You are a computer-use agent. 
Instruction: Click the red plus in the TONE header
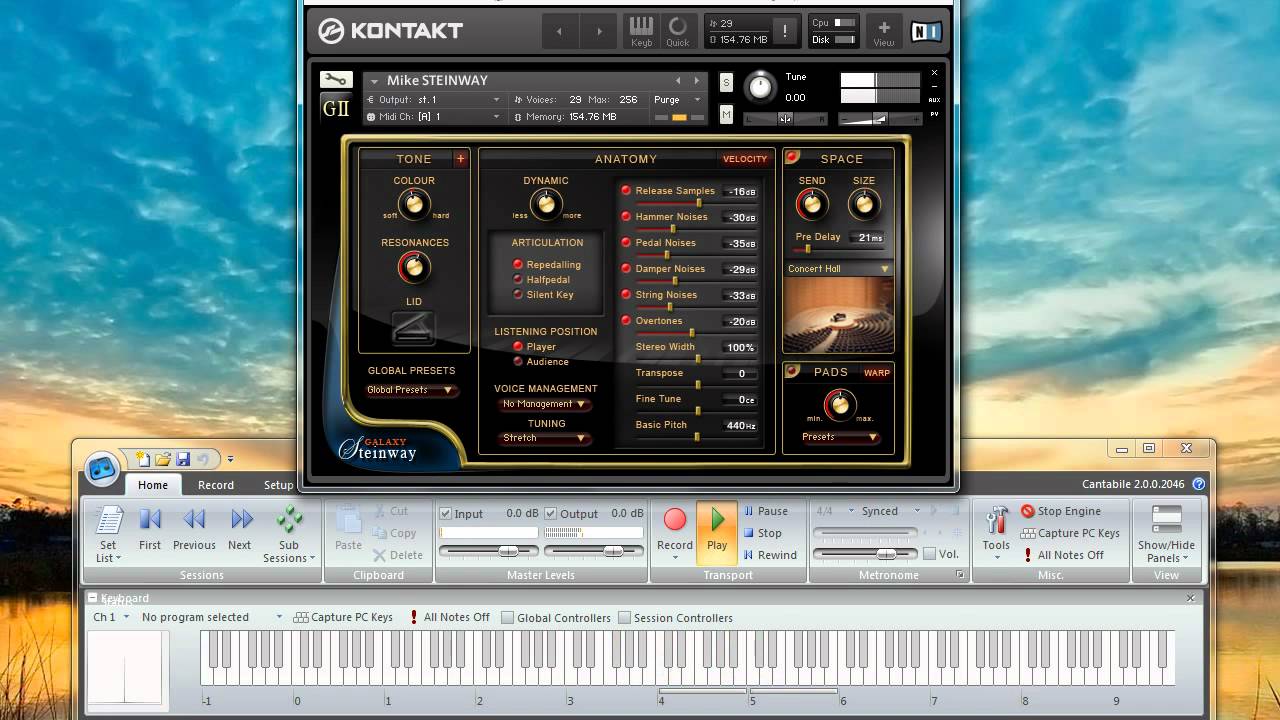(461, 158)
